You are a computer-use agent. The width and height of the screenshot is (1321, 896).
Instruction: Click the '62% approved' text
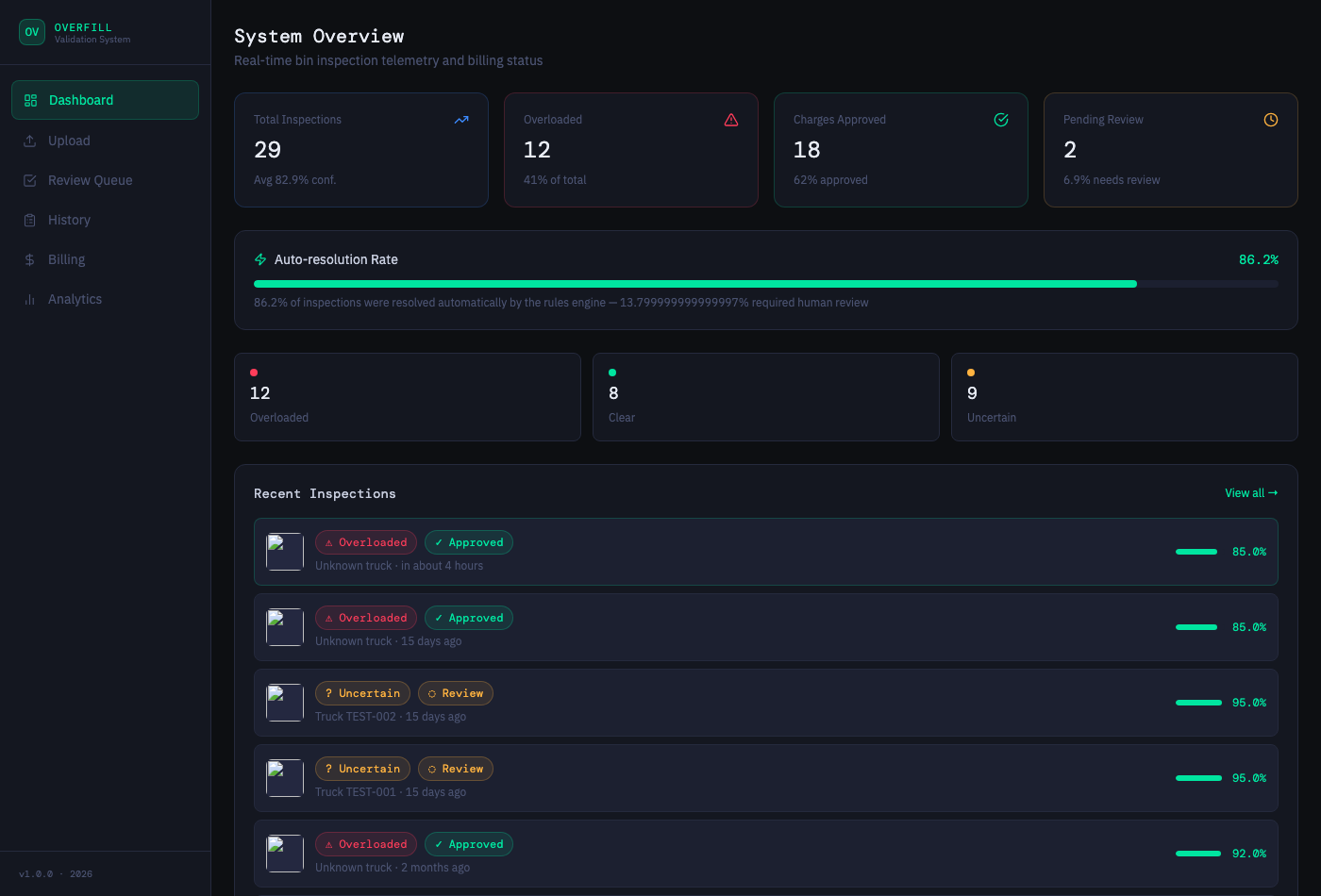pyautogui.click(x=830, y=180)
